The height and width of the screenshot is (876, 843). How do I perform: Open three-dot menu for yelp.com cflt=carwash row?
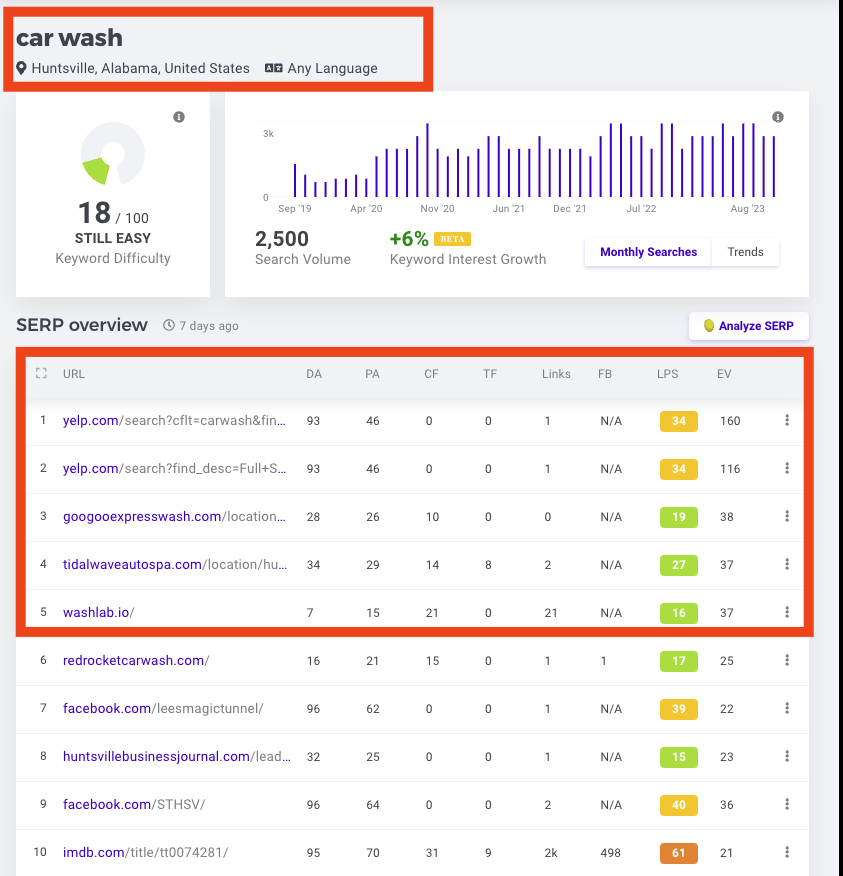[x=787, y=420]
